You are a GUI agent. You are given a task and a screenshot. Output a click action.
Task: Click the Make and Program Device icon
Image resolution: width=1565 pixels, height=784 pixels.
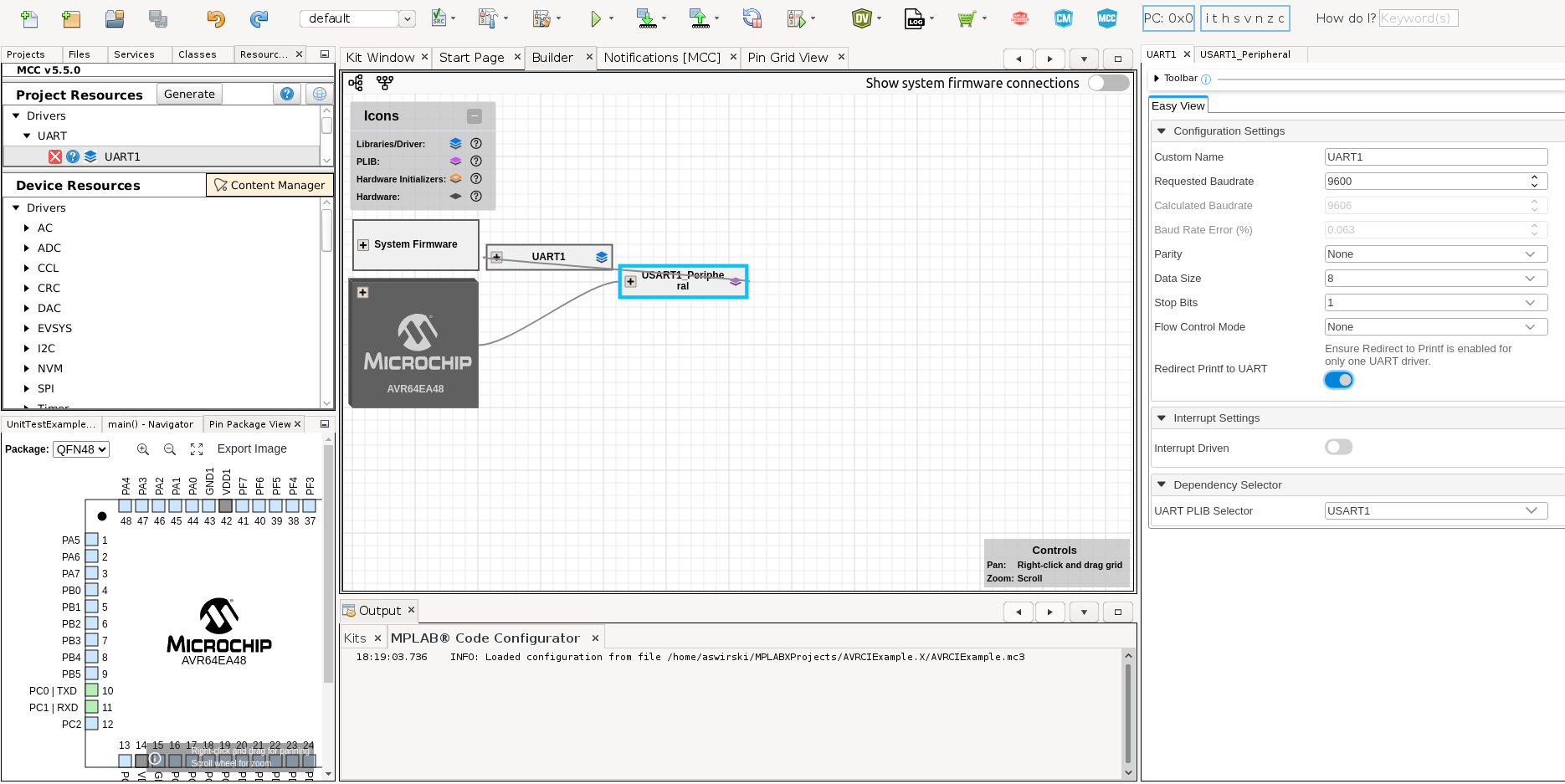(x=646, y=18)
